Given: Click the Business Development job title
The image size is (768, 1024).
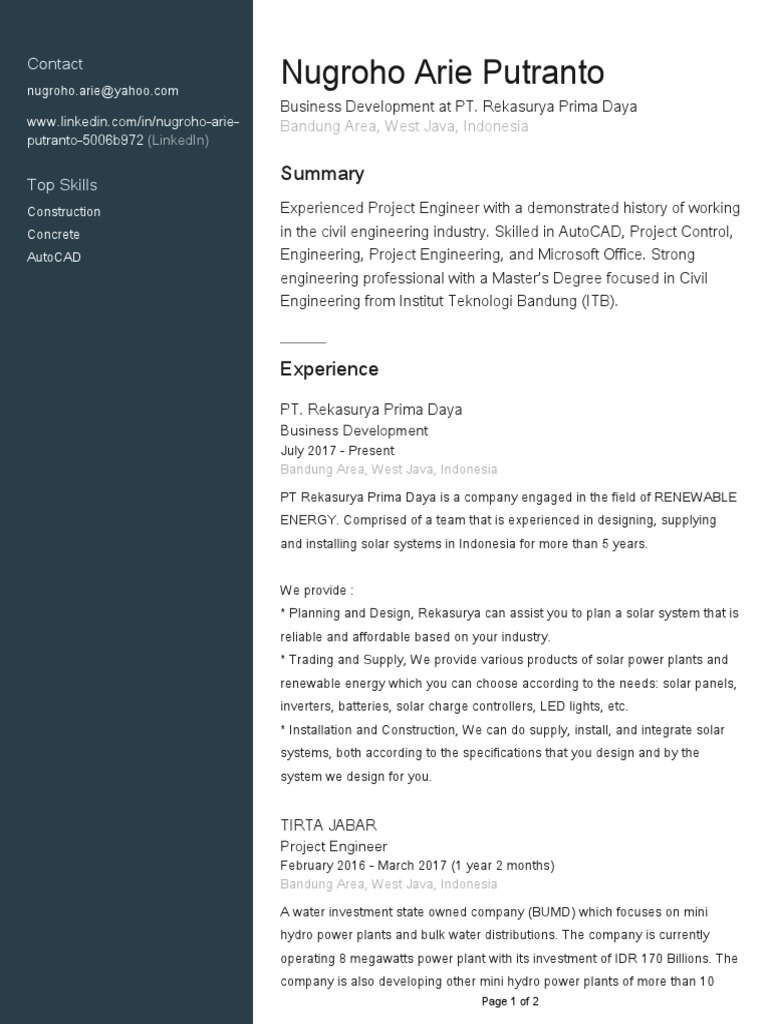Looking at the screenshot, I should [354, 430].
